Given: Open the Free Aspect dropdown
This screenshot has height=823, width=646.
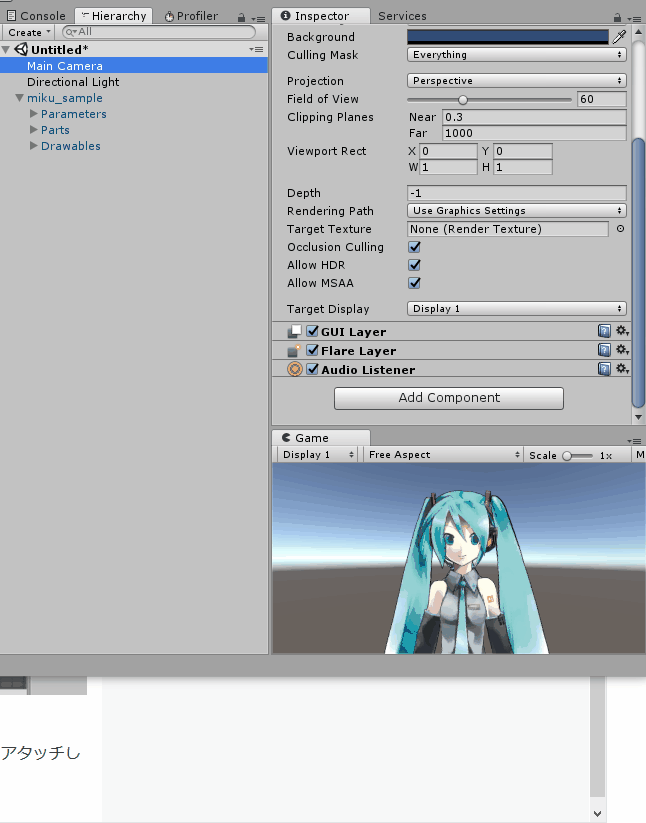Looking at the screenshot, I should (x=443, y=455).
